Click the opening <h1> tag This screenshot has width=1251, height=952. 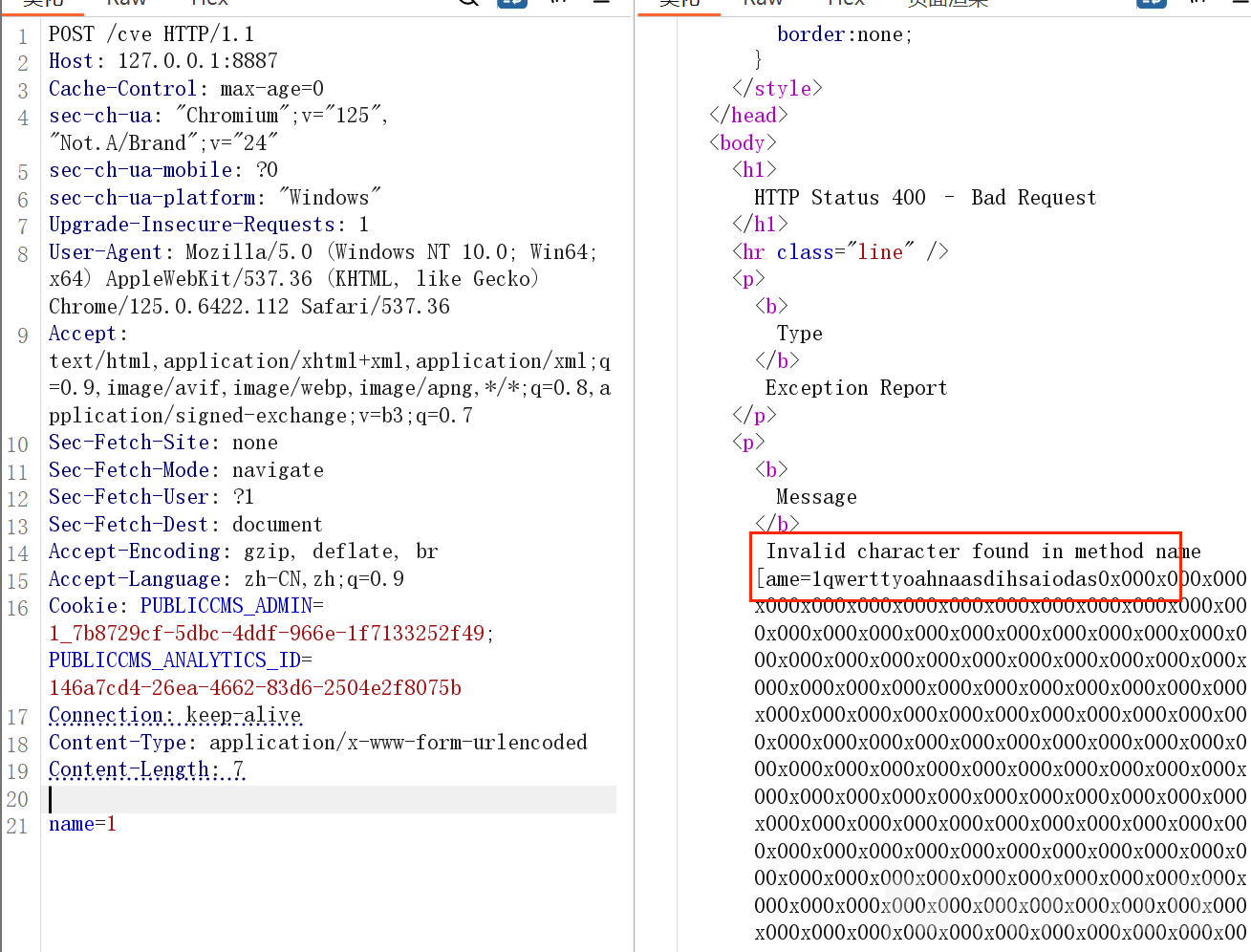click(754, 170)
